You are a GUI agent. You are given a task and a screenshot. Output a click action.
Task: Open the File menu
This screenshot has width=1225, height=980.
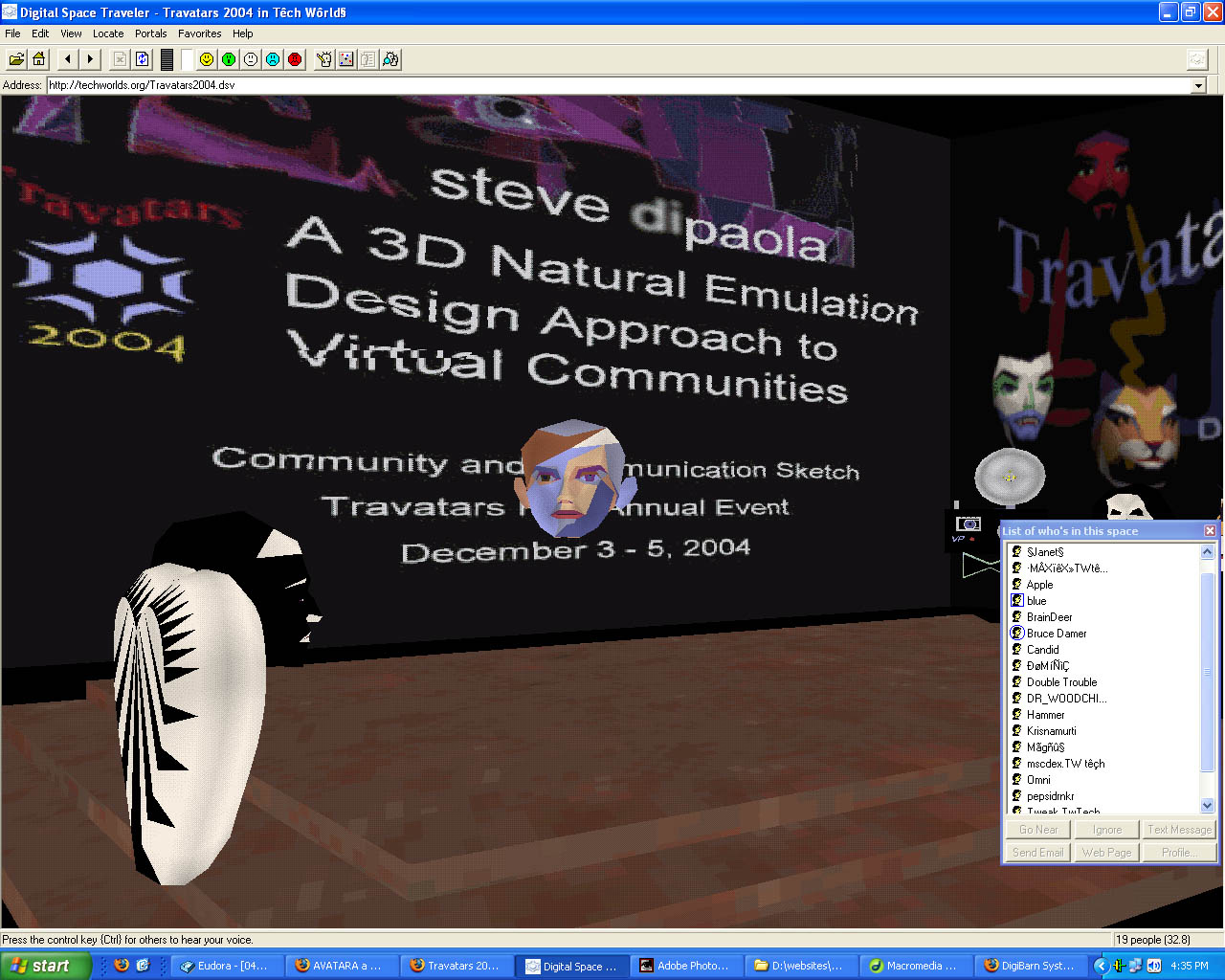12,33
